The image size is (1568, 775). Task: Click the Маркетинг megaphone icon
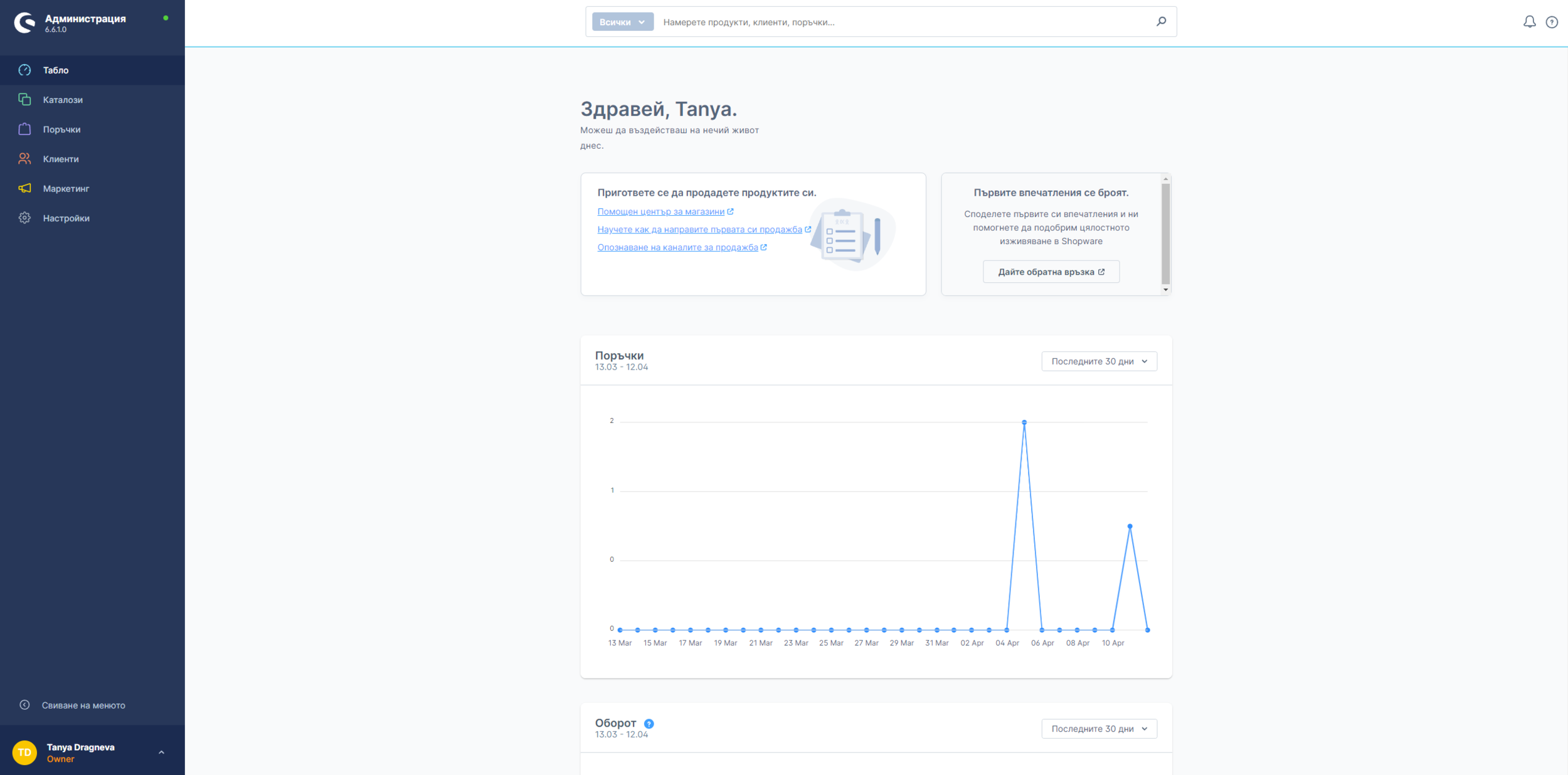tap(24, 188)
